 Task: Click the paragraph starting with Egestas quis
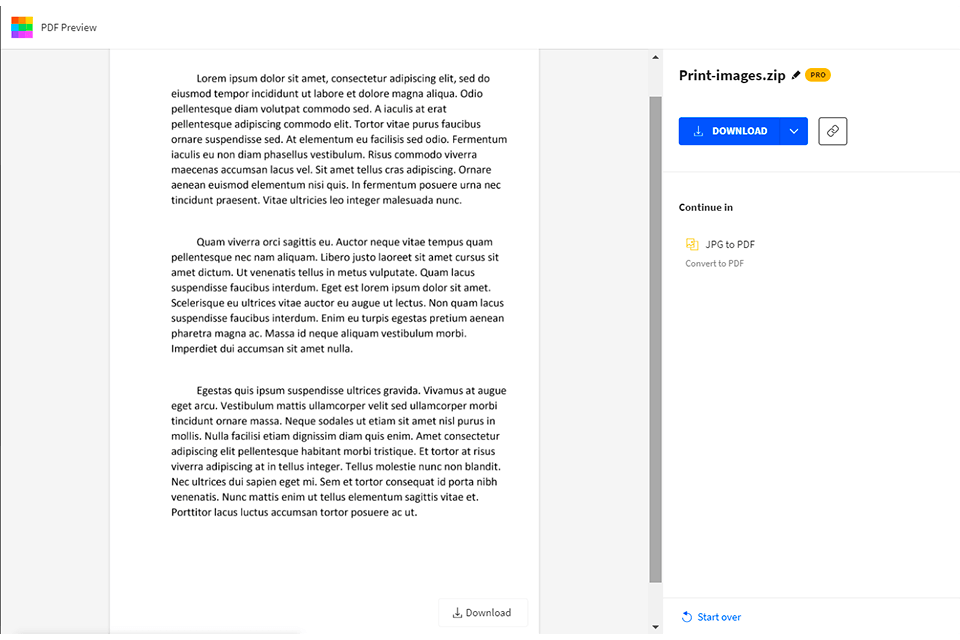tap(339, 451)
